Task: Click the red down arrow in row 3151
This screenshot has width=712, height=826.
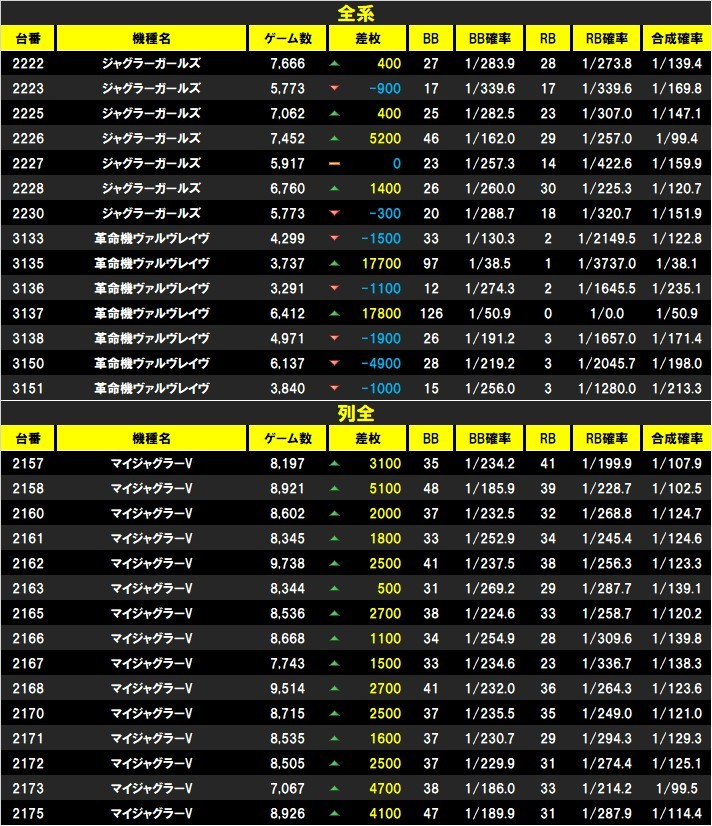Action: point(334,389)
